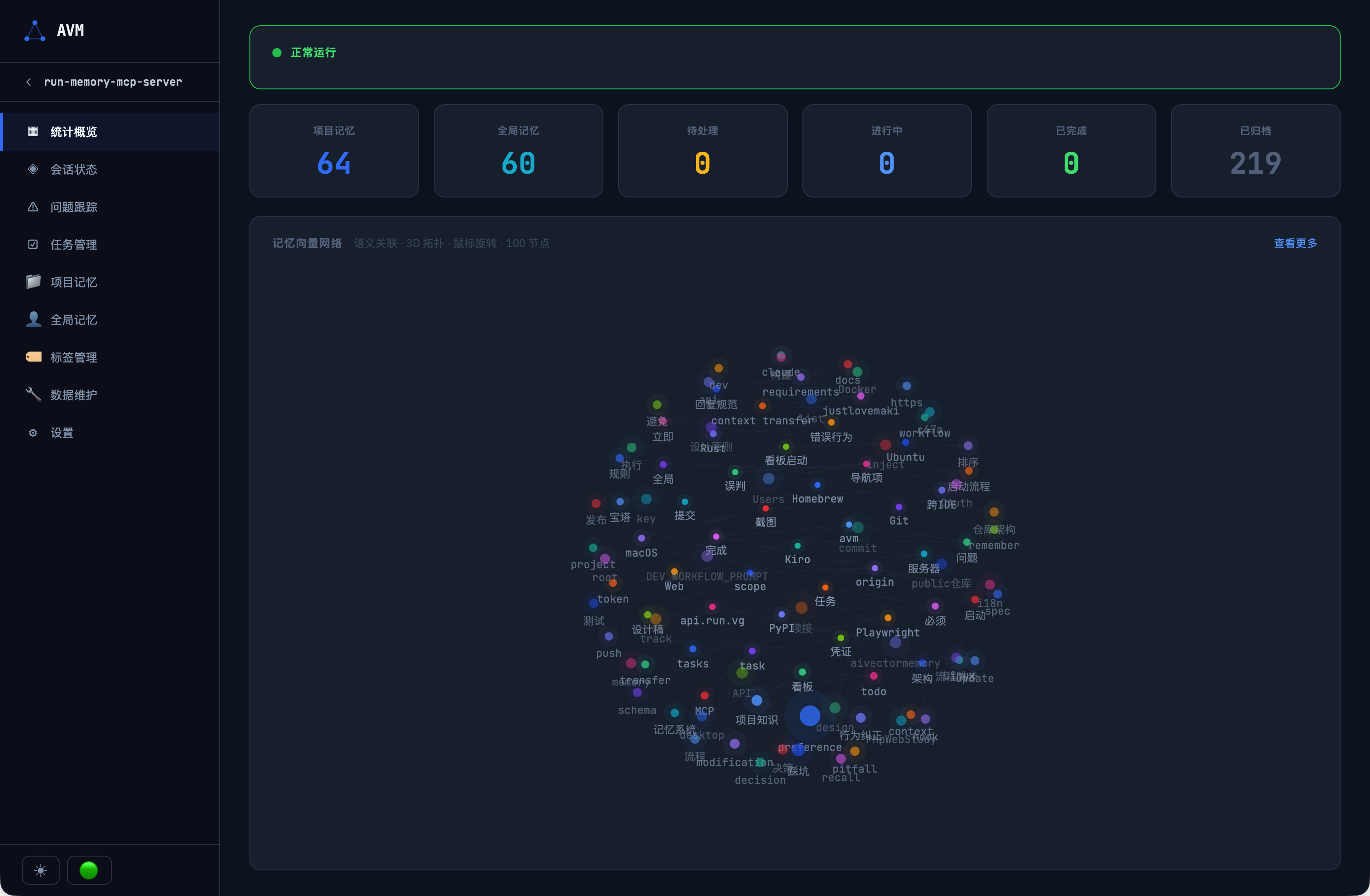Image resolution: width=1370 pixels, height=896 pixels.
Task: Click the 错误行为 node label
Action: [x=831, y=437]
